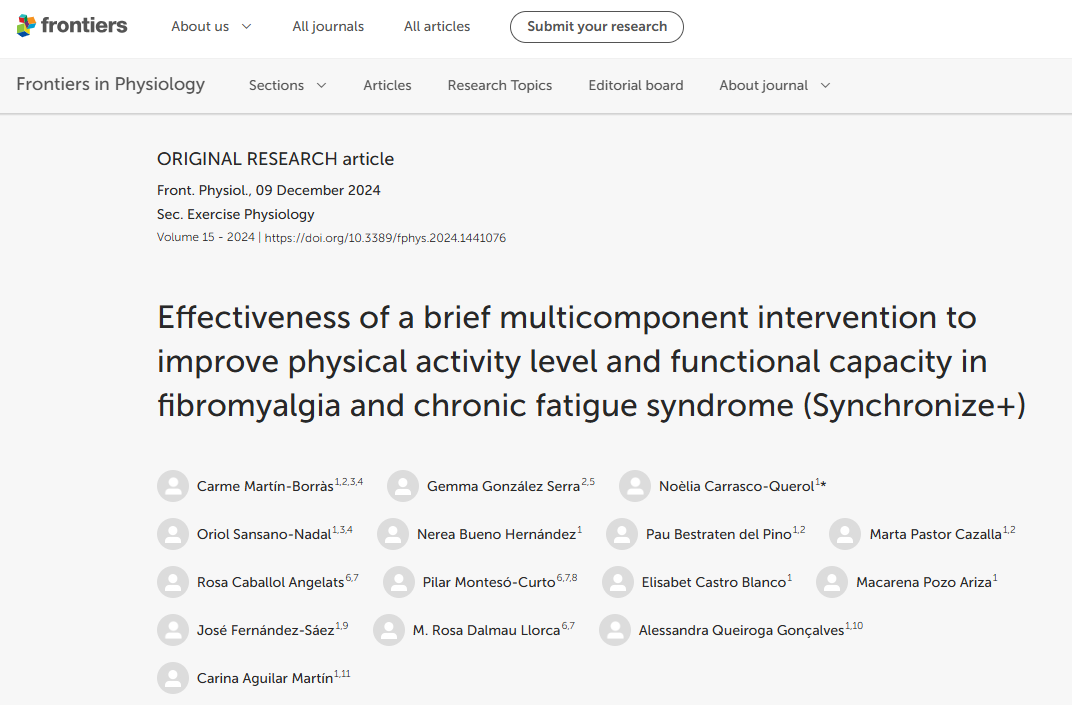
Task: Expand the About us chevron
Action: tap(247, 27)
